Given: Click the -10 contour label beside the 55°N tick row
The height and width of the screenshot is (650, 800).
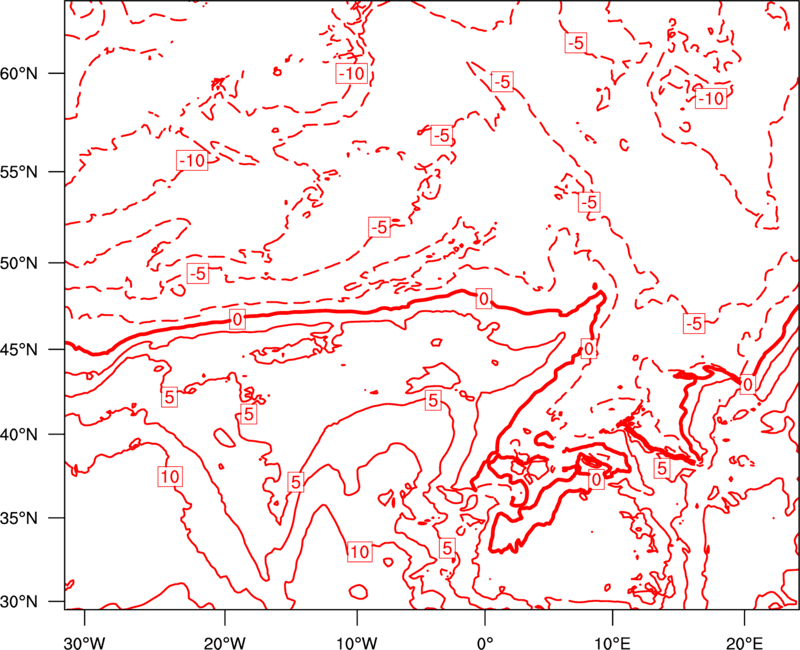Looking at the screenshot, I should tap(192, 161).
